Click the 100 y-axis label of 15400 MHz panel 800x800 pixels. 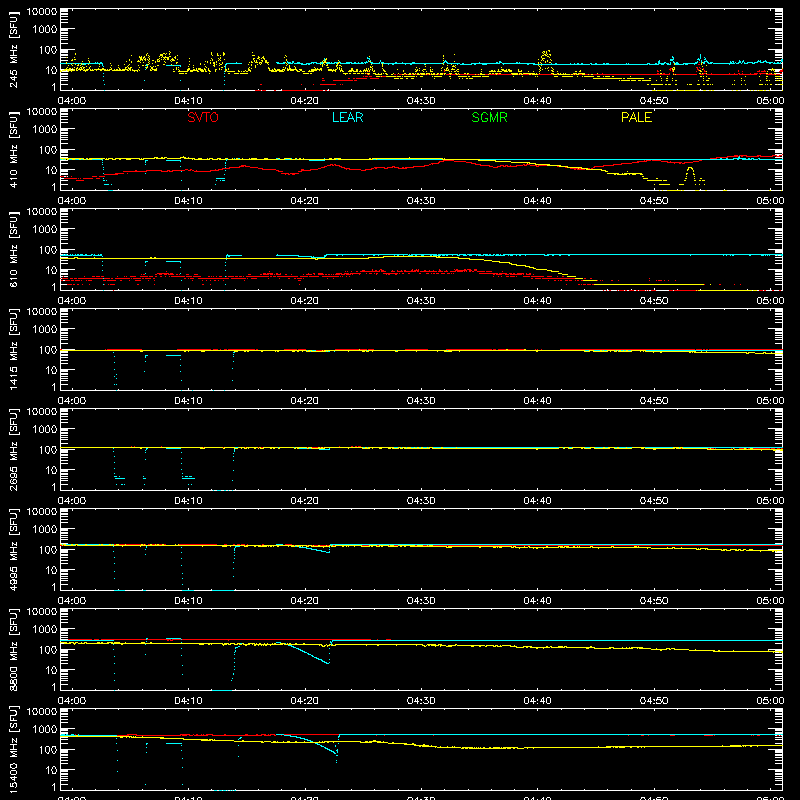click(x=48, y=749)
